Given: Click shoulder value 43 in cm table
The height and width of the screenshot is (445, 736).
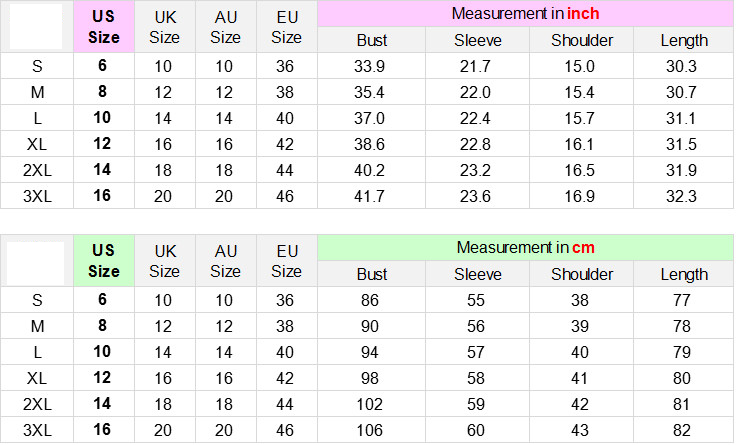Looking at the screenshot, I should (x=582, y=429).
